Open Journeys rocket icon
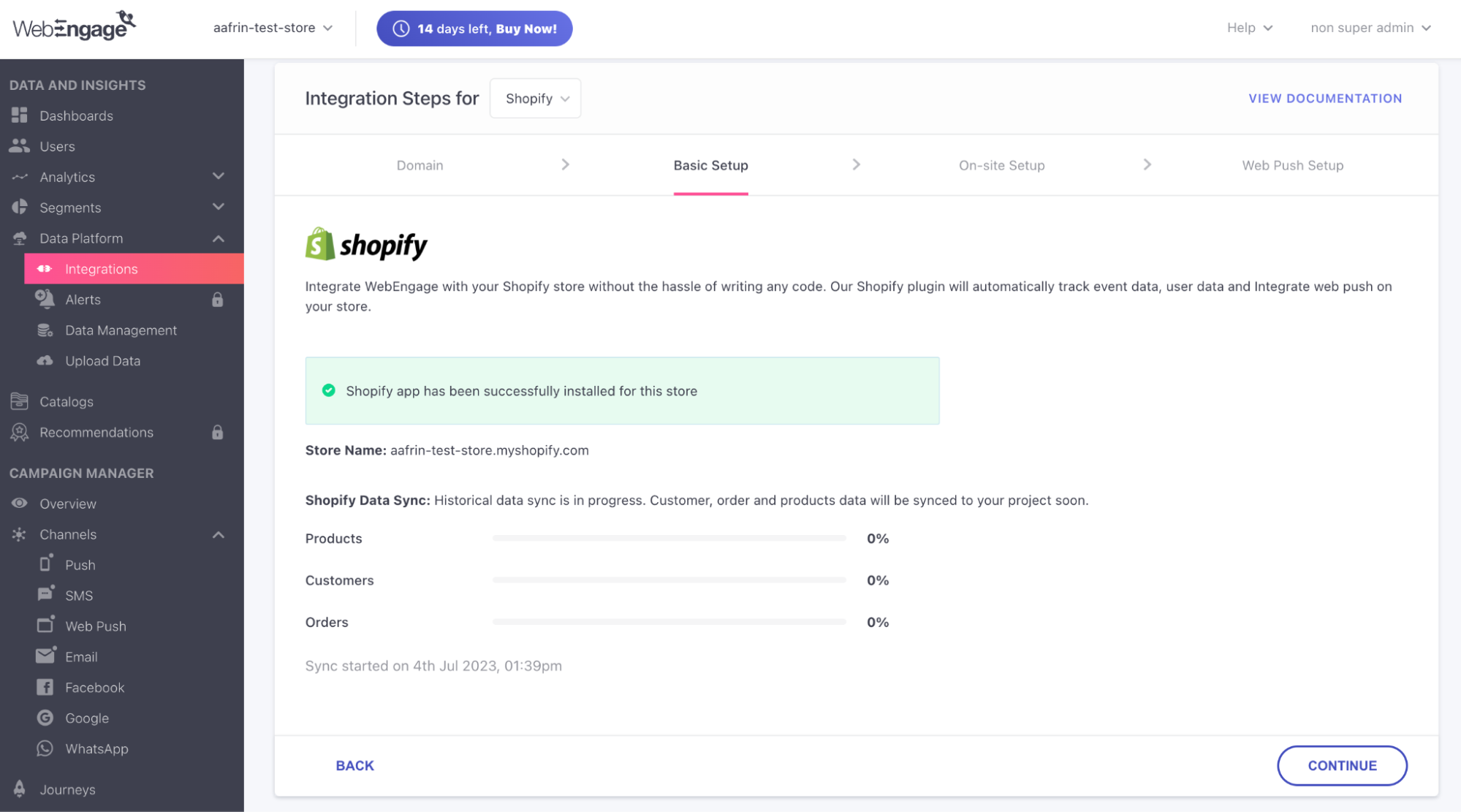The image size is (1461, 812). [20, 789]
